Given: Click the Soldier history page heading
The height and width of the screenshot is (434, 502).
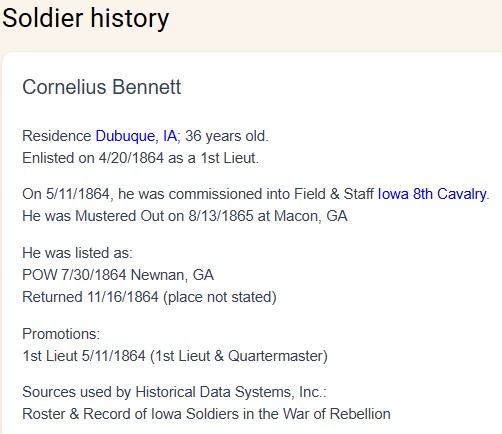Looking at the screenshot, I should tap(86, 19).
